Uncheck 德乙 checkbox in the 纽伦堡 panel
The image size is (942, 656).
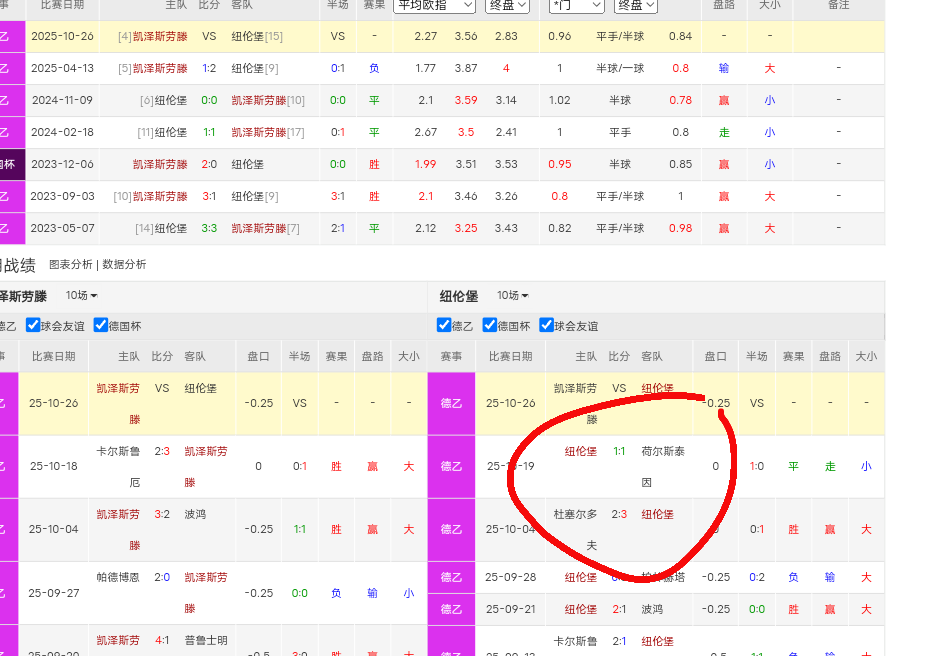pyautogui.click(x=444, y=325)
